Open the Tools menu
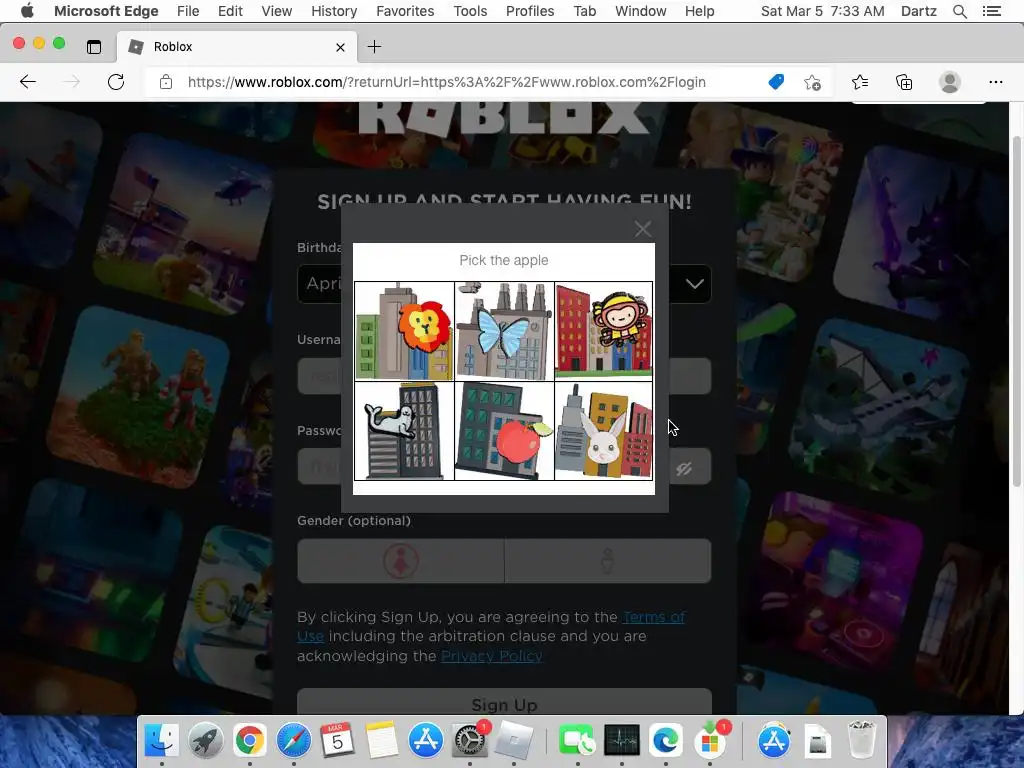 470,11
